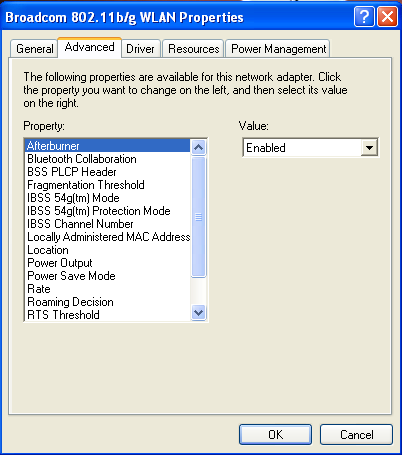This screenshot has height=455, width=402.
Task: Open the Power Management tab
Action: coord(278,49)
